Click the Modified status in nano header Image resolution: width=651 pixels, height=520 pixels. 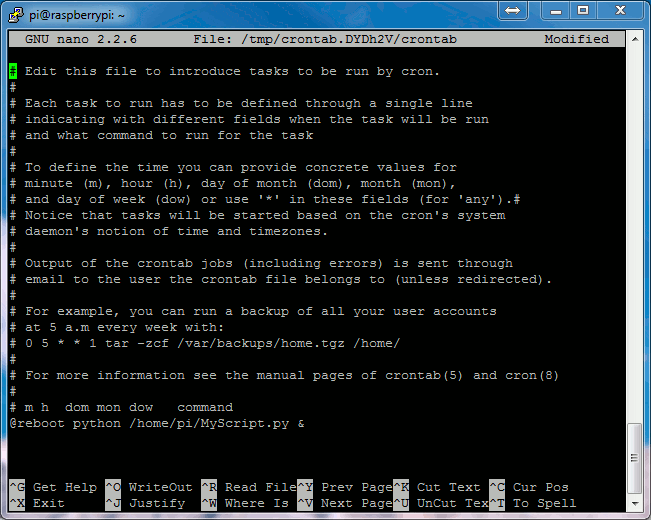point(576,39)
